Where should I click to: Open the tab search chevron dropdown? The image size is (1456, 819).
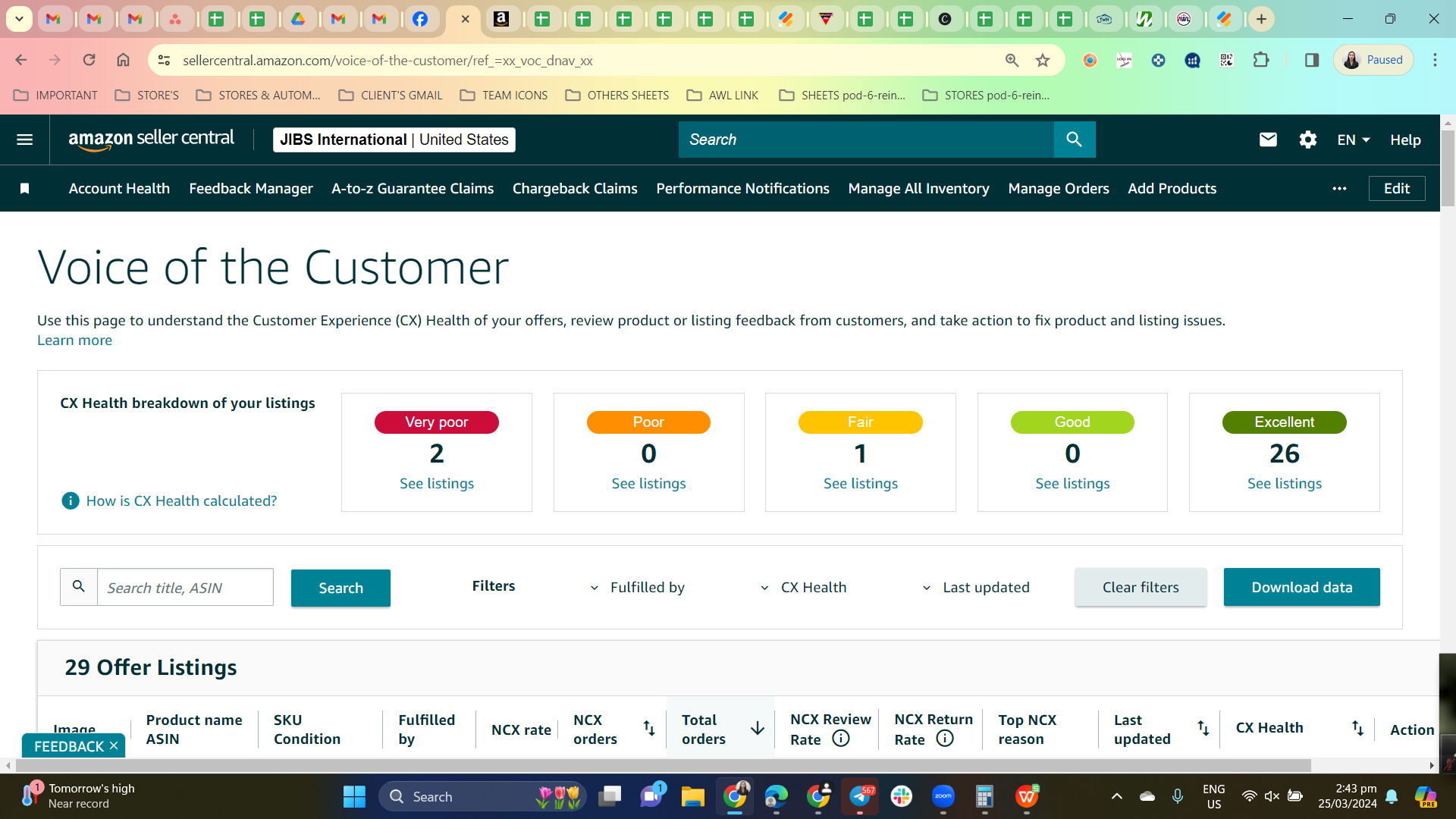tap(19, 19)
